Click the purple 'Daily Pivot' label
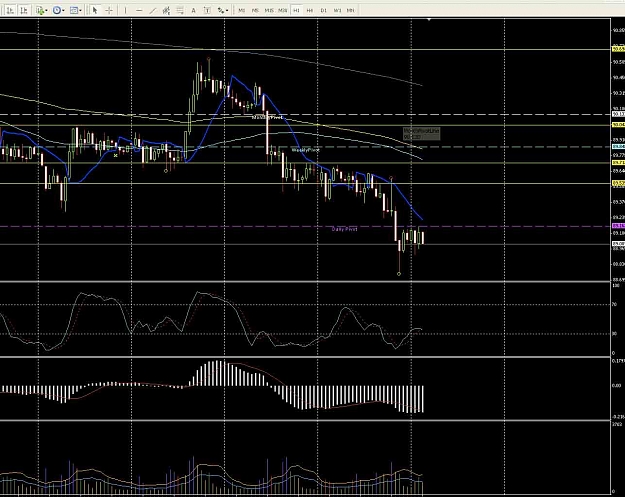This screenshot has width=625, height=497. [x=344, y=229]
